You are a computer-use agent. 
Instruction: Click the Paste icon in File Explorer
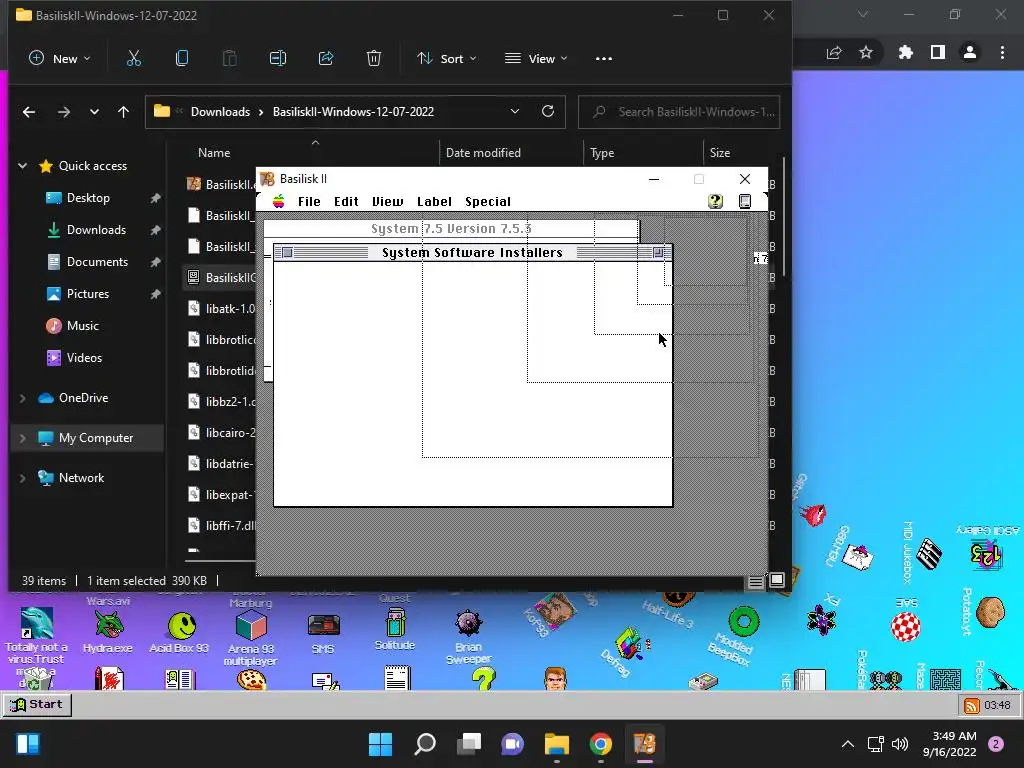pyautogui.click(x=230, y=58)
